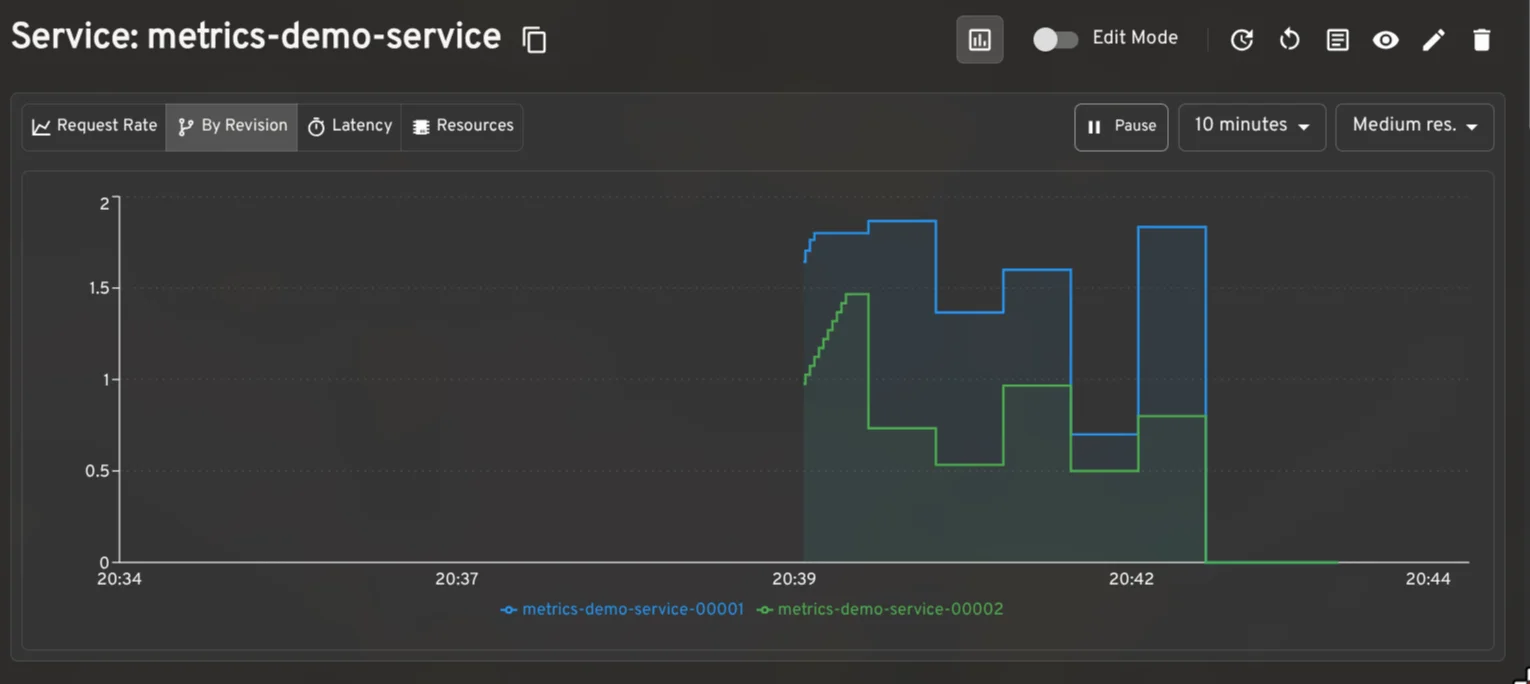Screen dimensions: 1530x684
Task: Switch to the Request Rate tab
Action: (x=94, y=127)
